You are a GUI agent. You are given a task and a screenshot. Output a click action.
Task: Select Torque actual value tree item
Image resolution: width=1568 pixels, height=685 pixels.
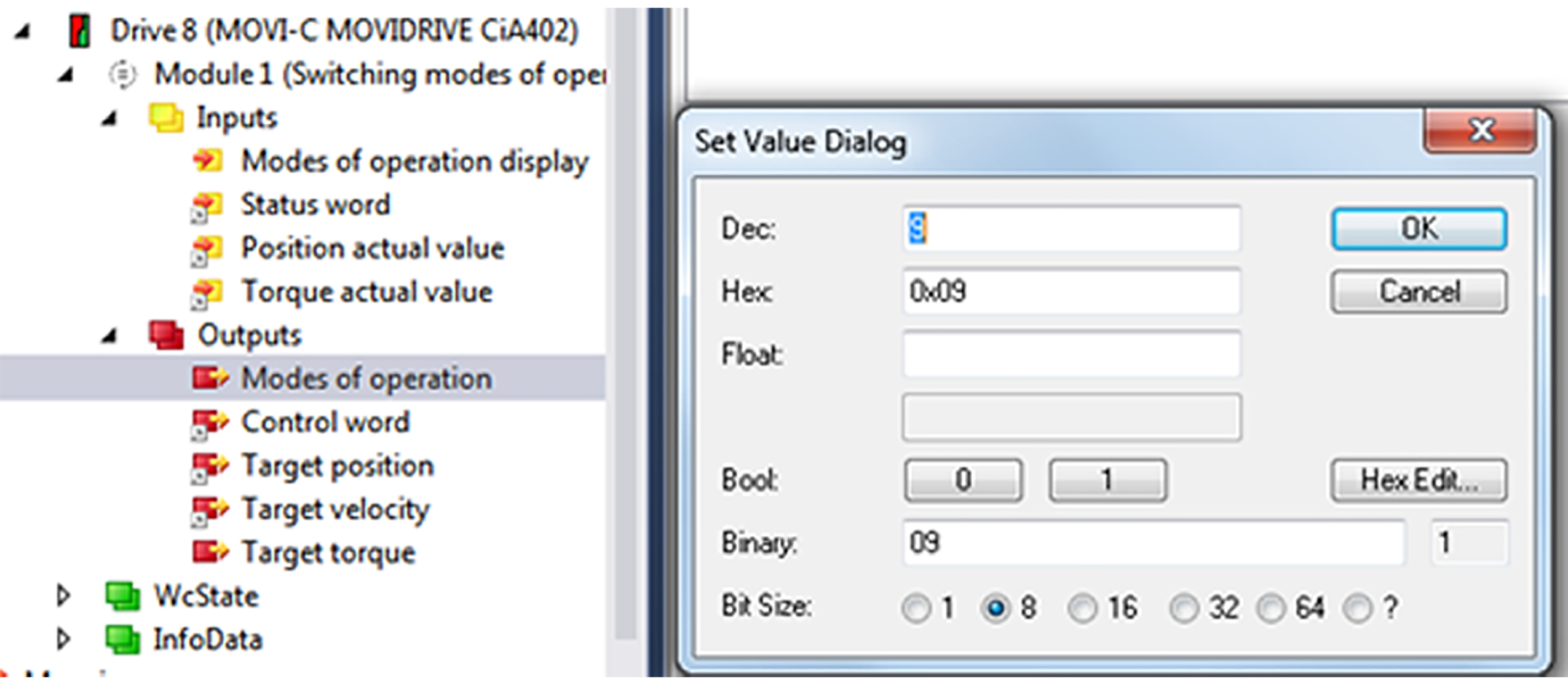(x=366, y=291)
